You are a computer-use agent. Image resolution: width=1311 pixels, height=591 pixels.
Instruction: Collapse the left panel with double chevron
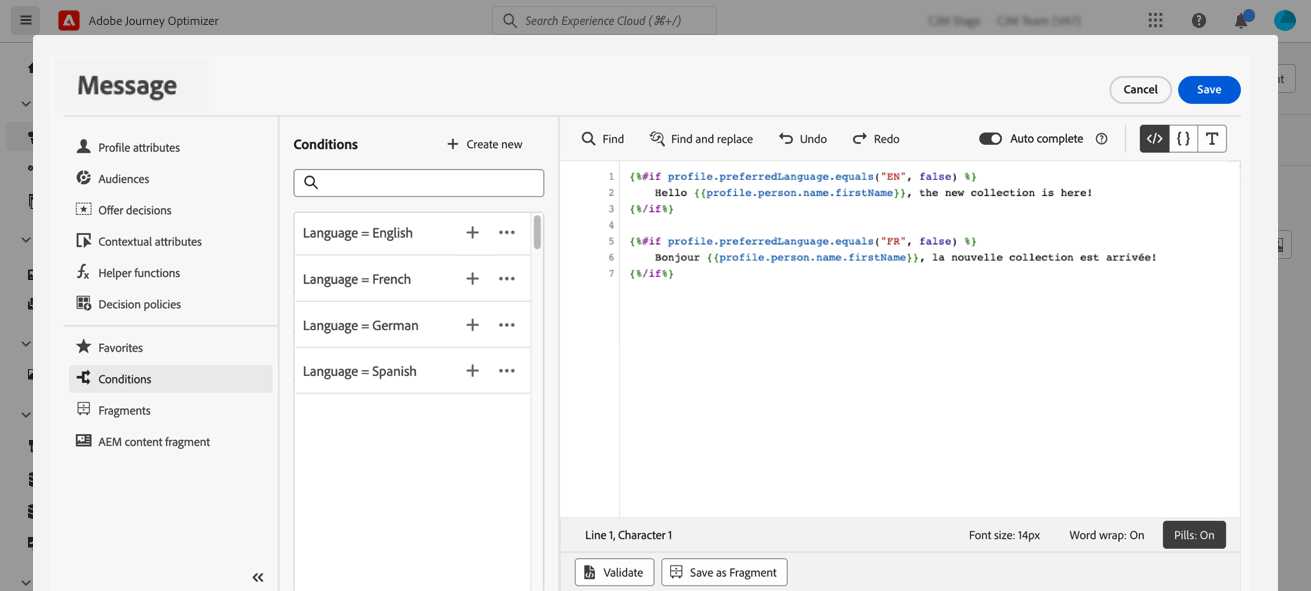(258, 577)
